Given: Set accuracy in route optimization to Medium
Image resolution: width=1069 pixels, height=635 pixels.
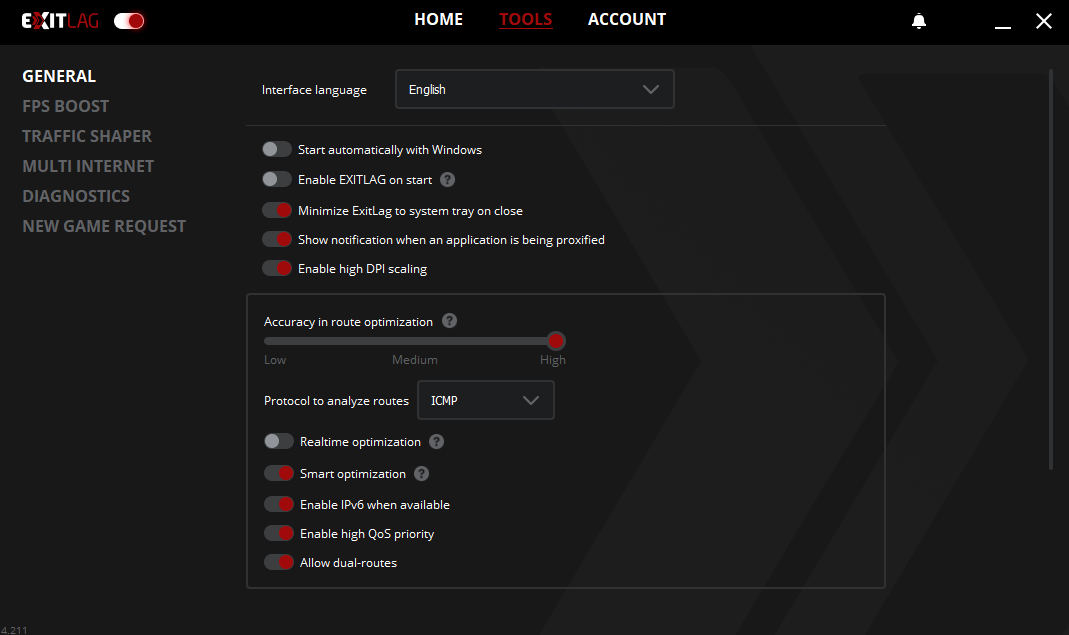Looking at the screenshot, I should [415, 340].
